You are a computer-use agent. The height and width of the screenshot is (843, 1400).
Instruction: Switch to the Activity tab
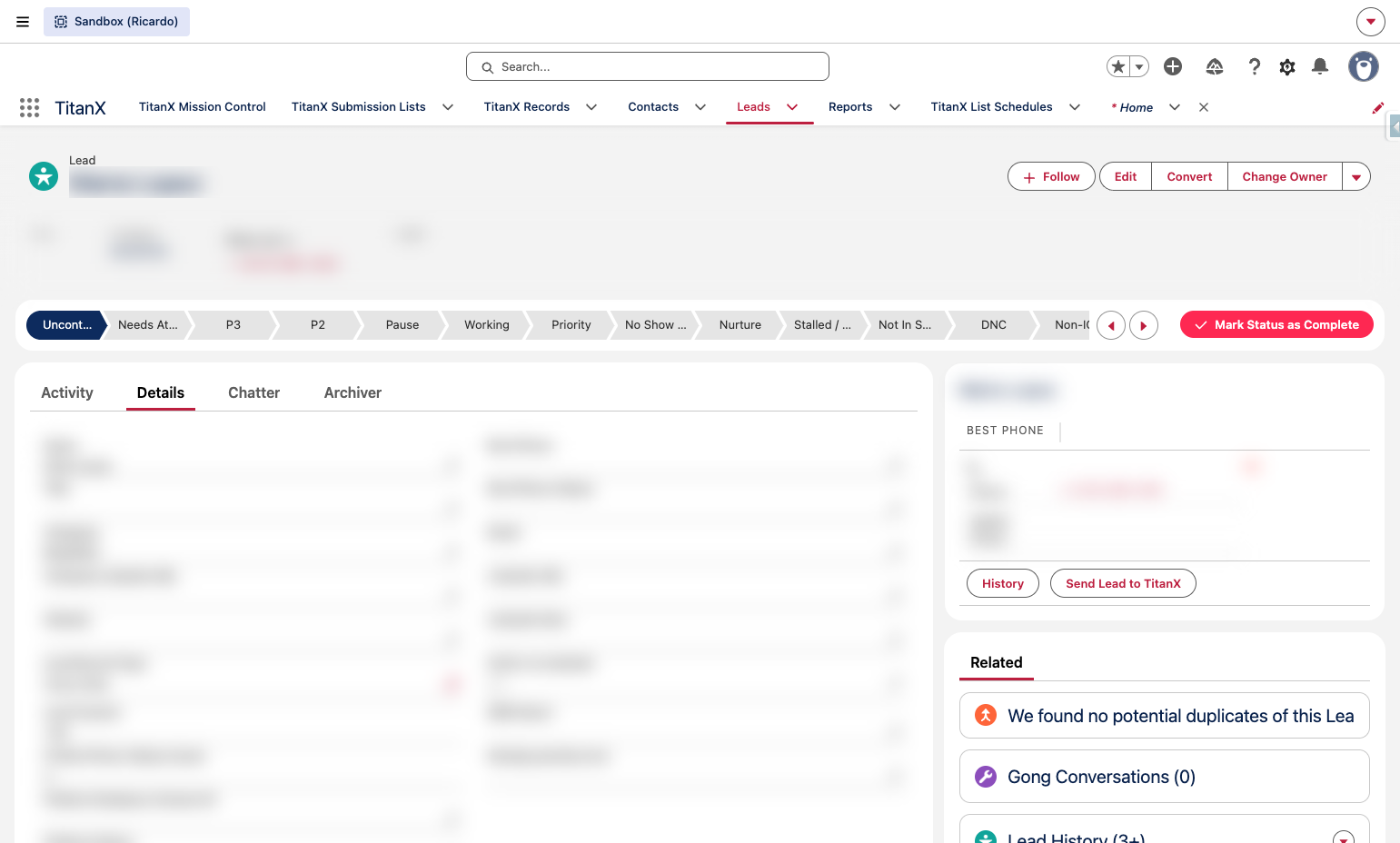point(67,392)
